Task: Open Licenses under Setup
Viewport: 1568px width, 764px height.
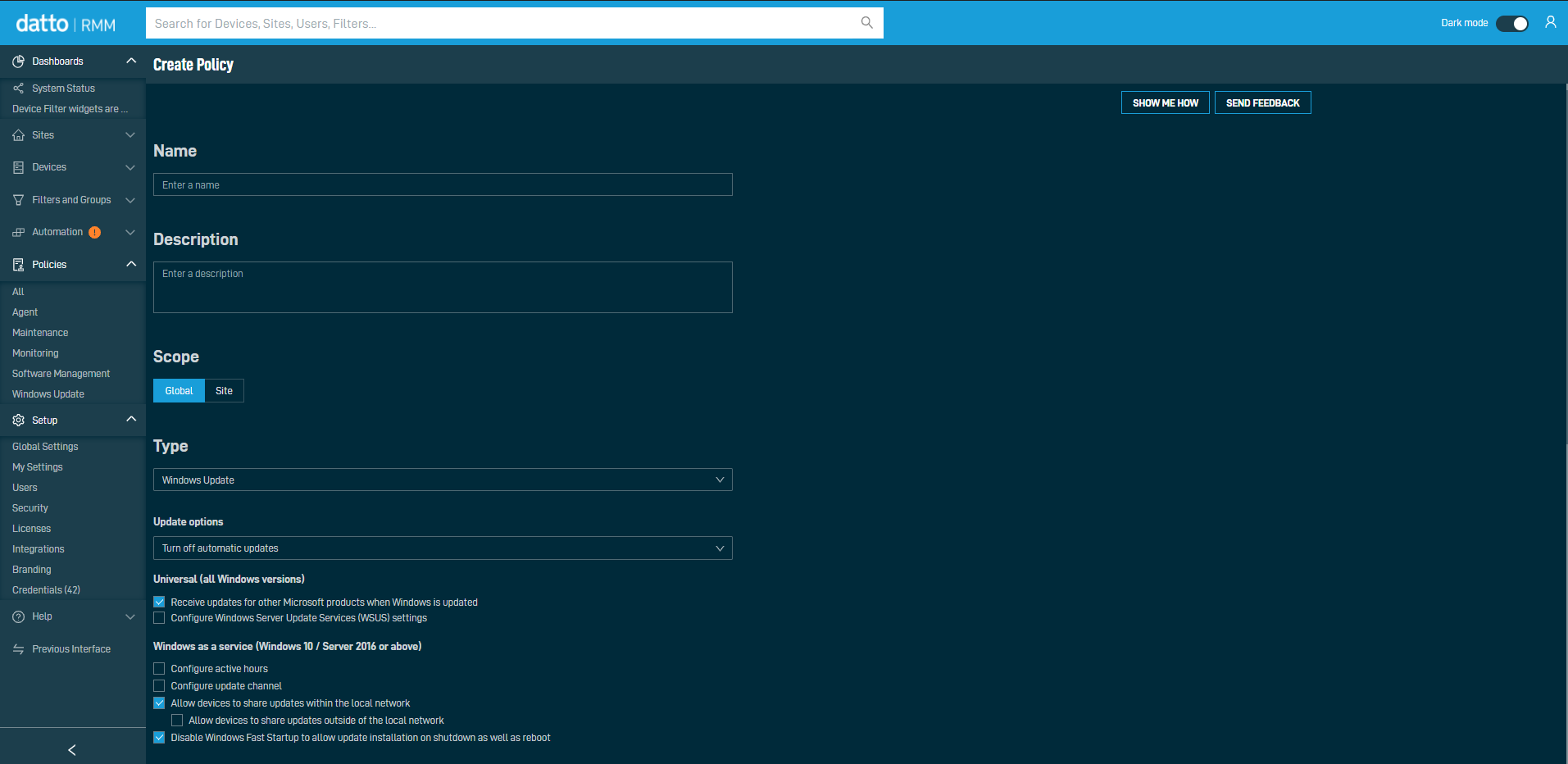Action: coord(31,529)
